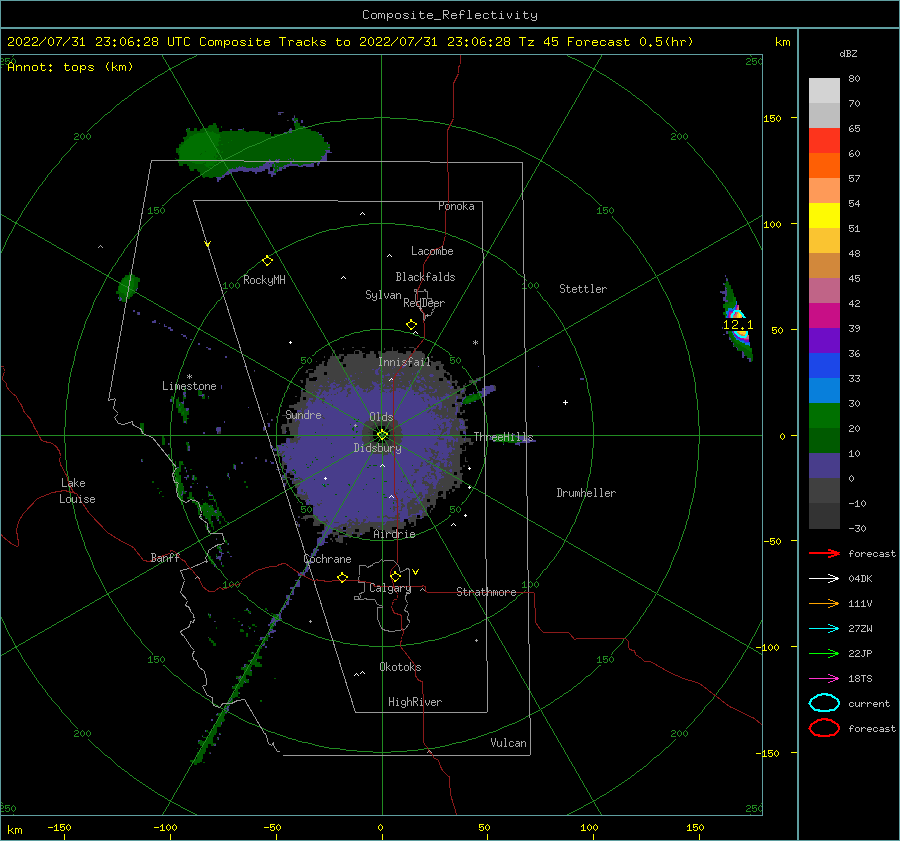The image size is (900, 841).
Task: Click the green echo streak northwest of ThreeHills
Action: (478, 396)
